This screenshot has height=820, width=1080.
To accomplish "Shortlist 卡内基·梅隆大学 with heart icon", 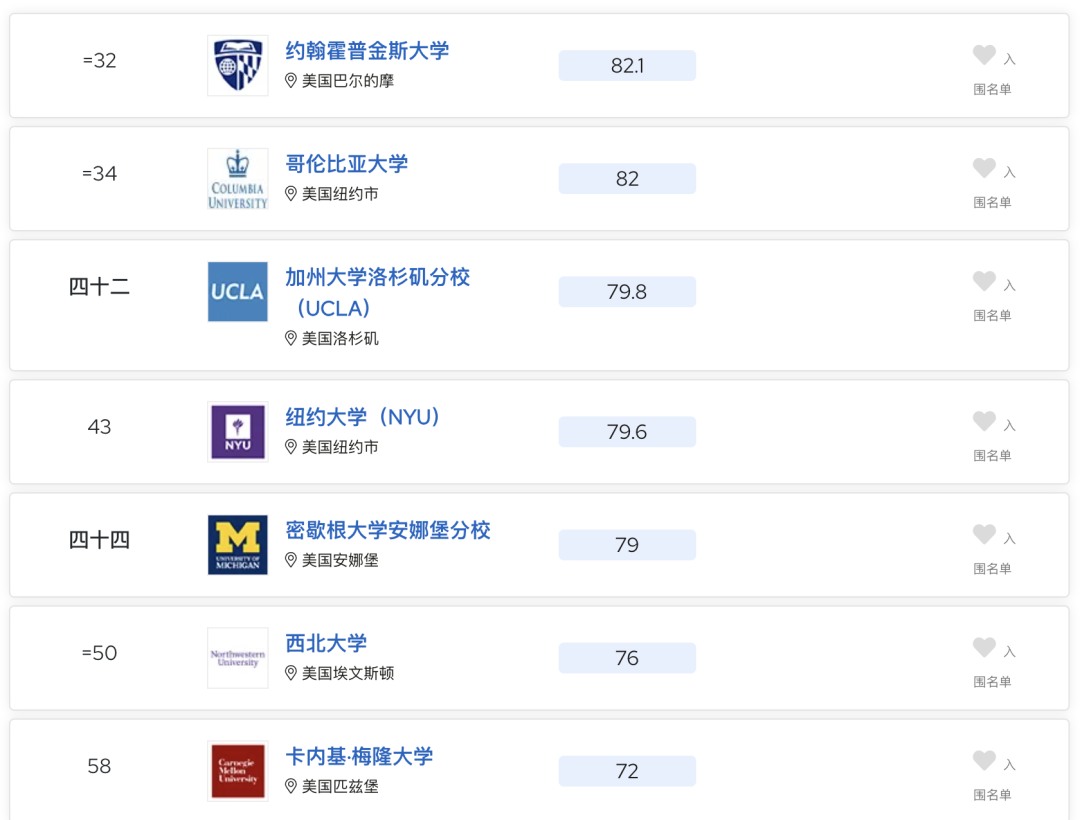I will 984,760.
